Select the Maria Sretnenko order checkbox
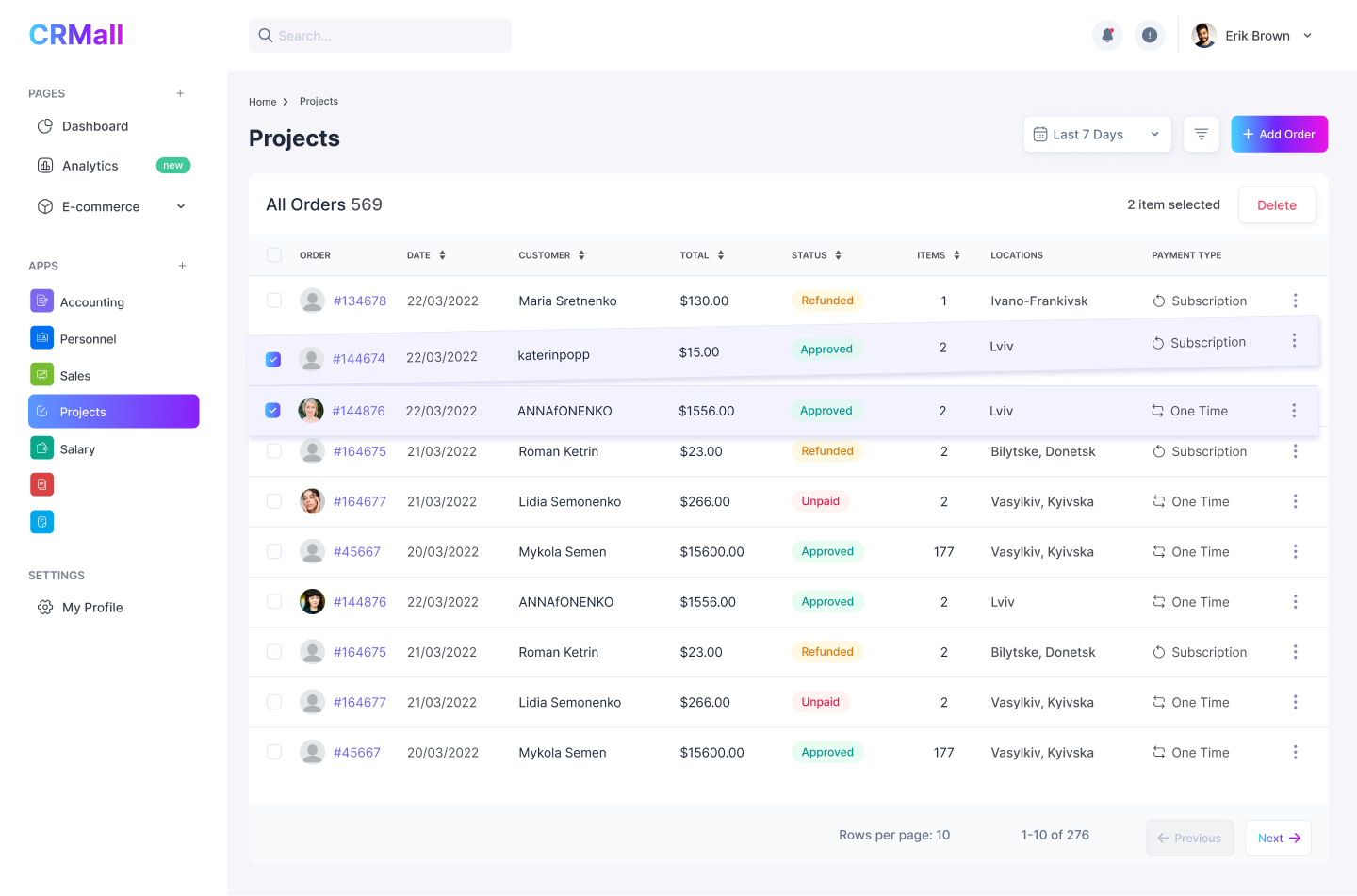The height and width of the screenshot is (896, 1357). click(x=274, y=301)
